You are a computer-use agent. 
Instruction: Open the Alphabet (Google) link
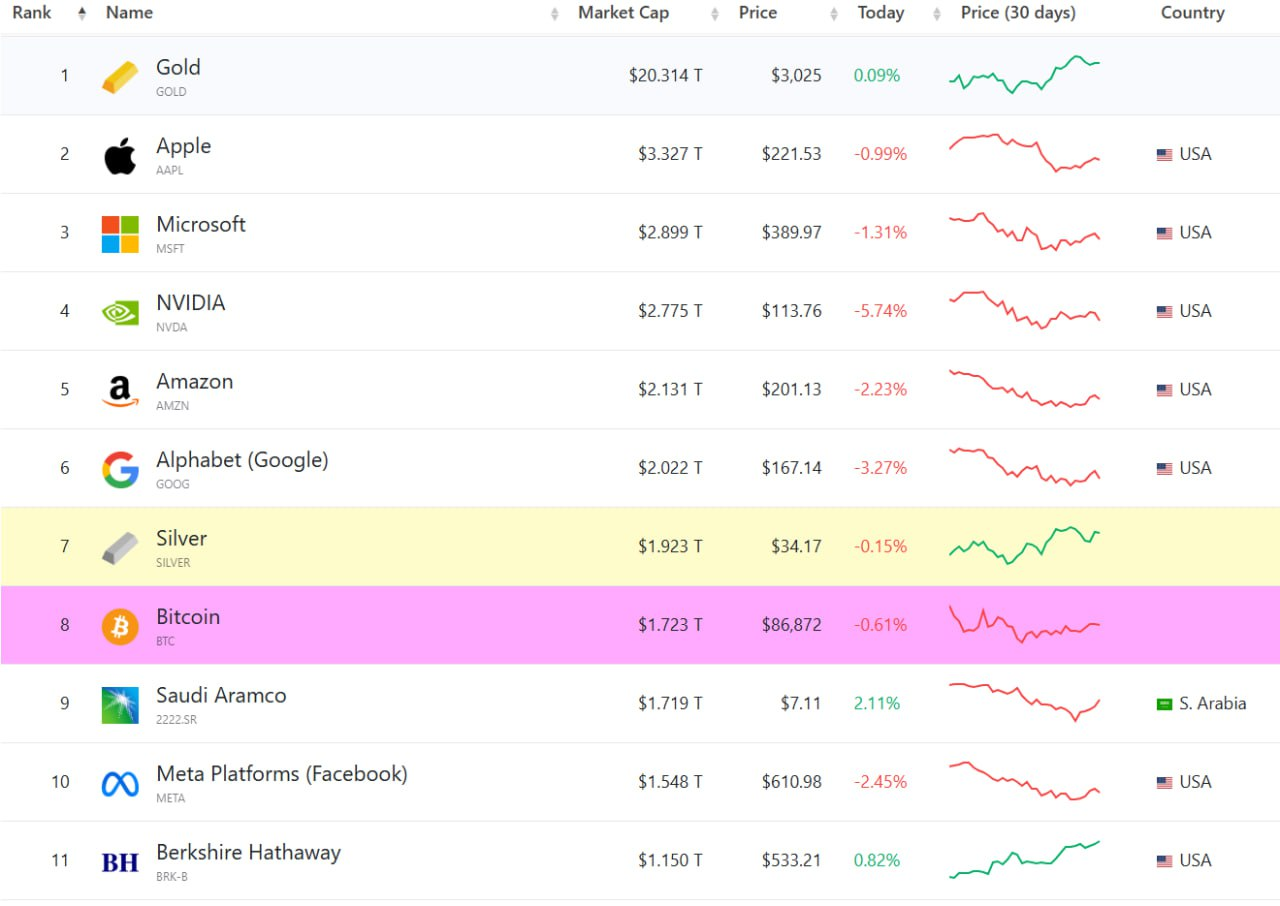point(242,460)
